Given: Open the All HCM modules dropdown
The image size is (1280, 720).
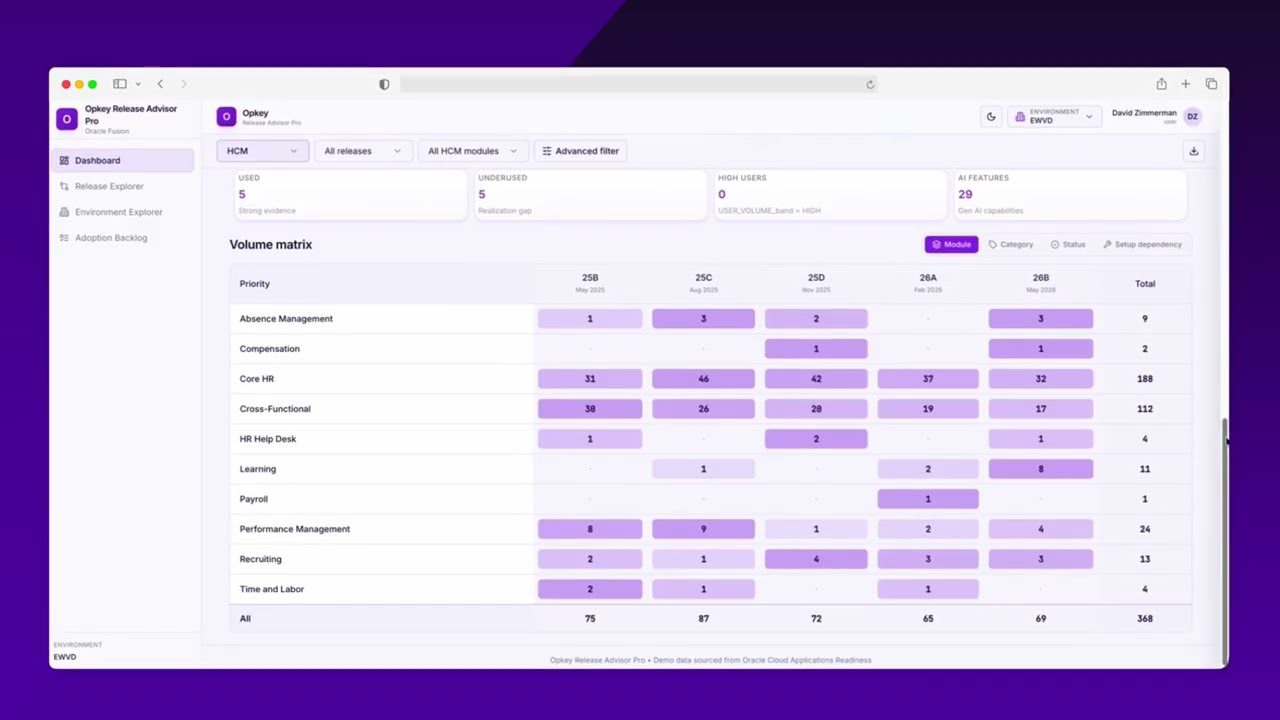Looking at the screenshot, I should 472,151.
